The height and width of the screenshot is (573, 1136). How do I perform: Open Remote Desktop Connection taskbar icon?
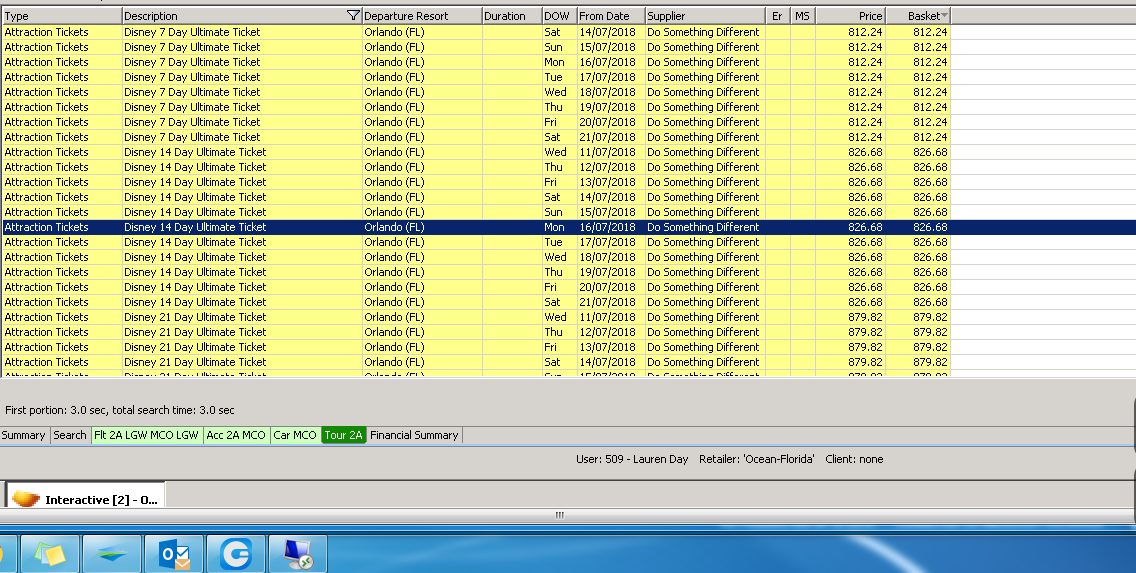298,554
